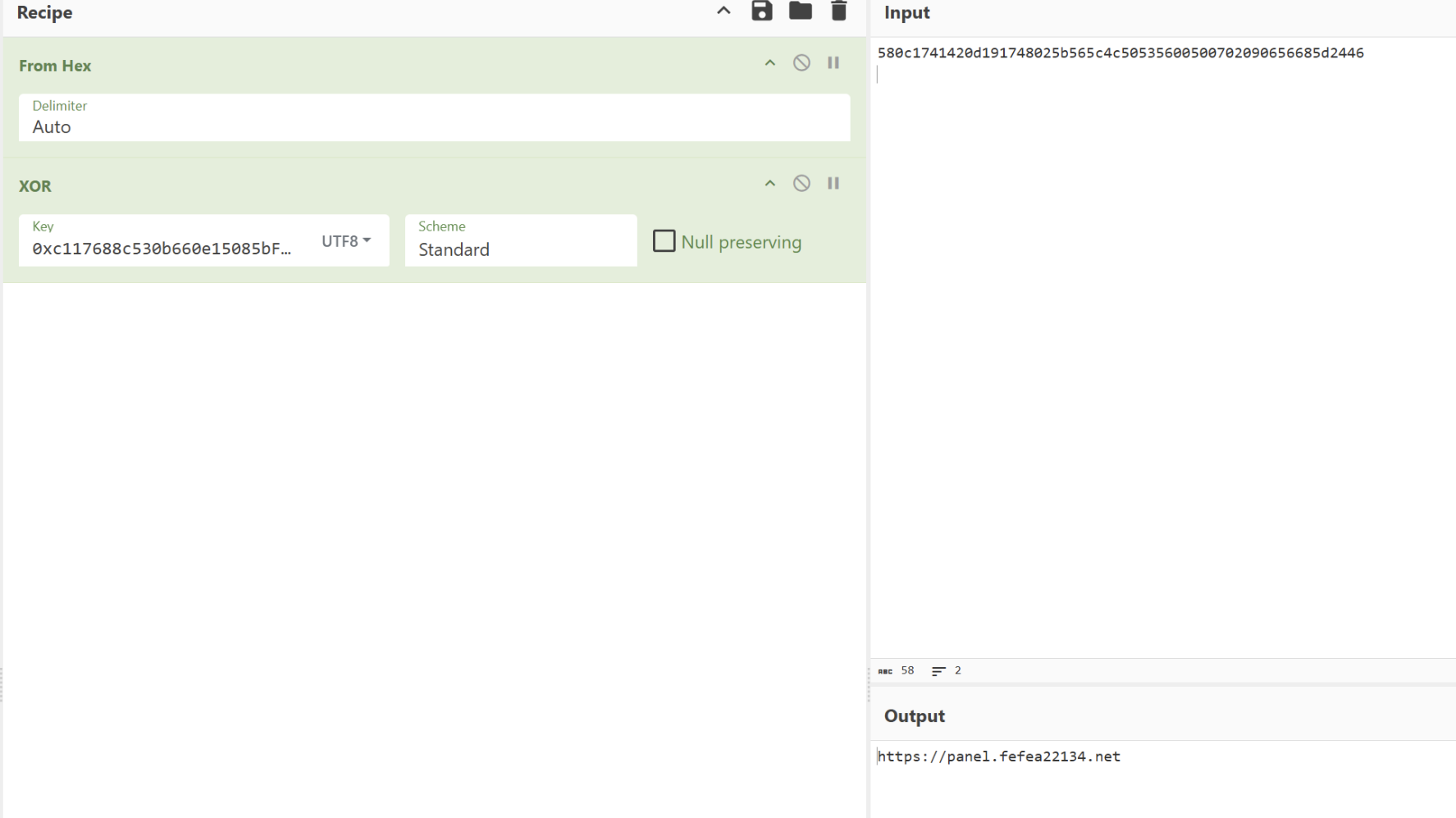Viewport: 1456px width, 818px height.
Task: Click the Recipe pane heading
Action: pyautogui.click(x=45, y=13)
